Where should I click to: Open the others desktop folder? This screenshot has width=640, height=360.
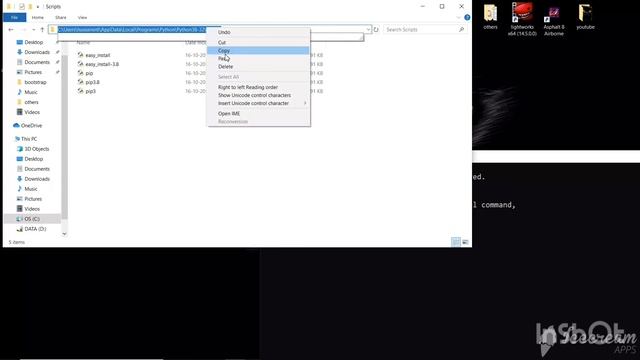click(490, 17)
